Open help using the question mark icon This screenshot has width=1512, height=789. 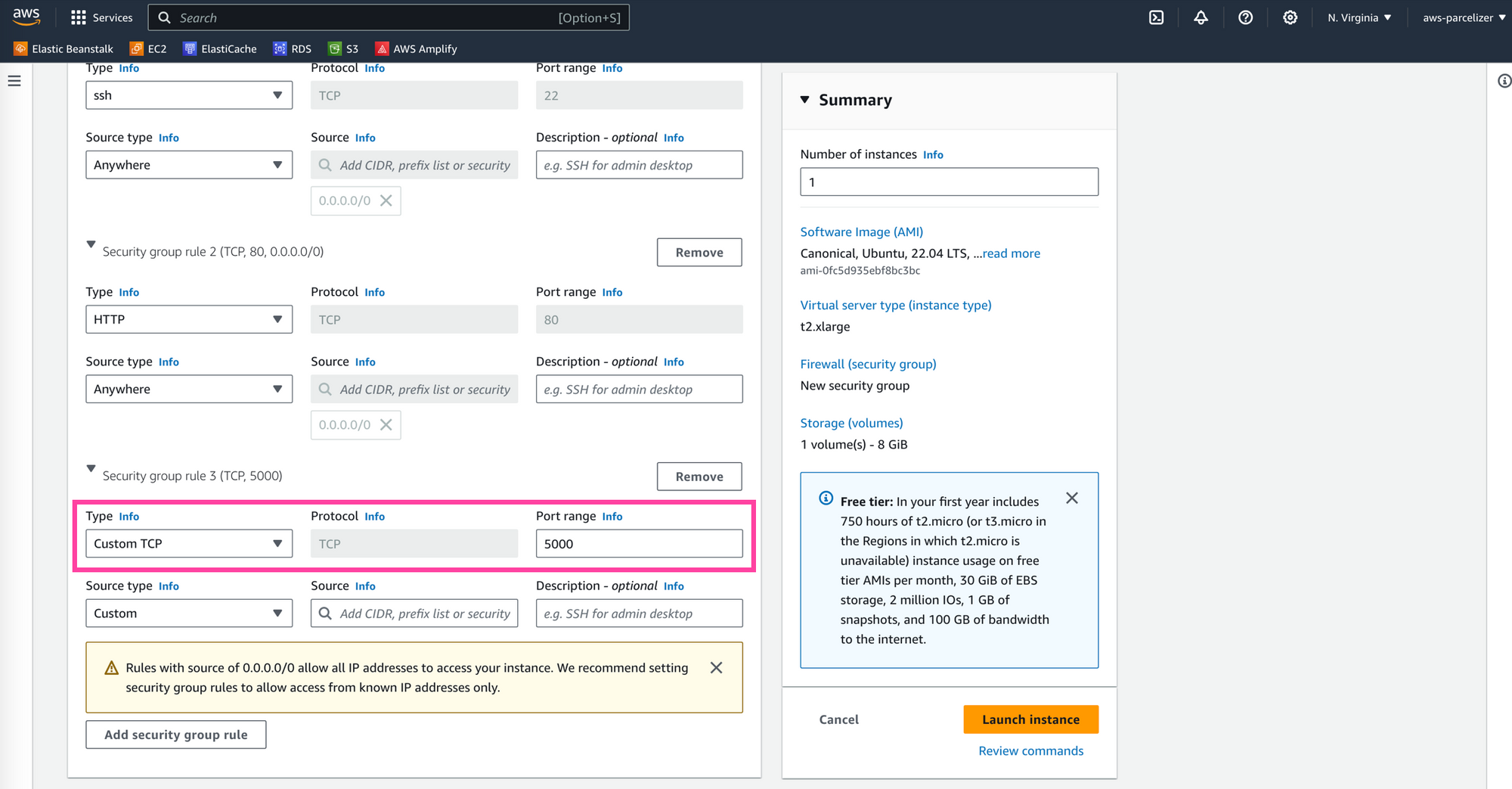point(1245,17)
